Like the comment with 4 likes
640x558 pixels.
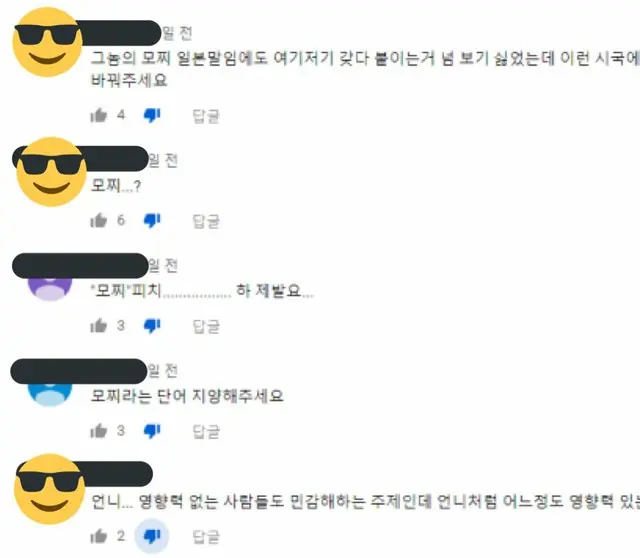tap(98, 116)
